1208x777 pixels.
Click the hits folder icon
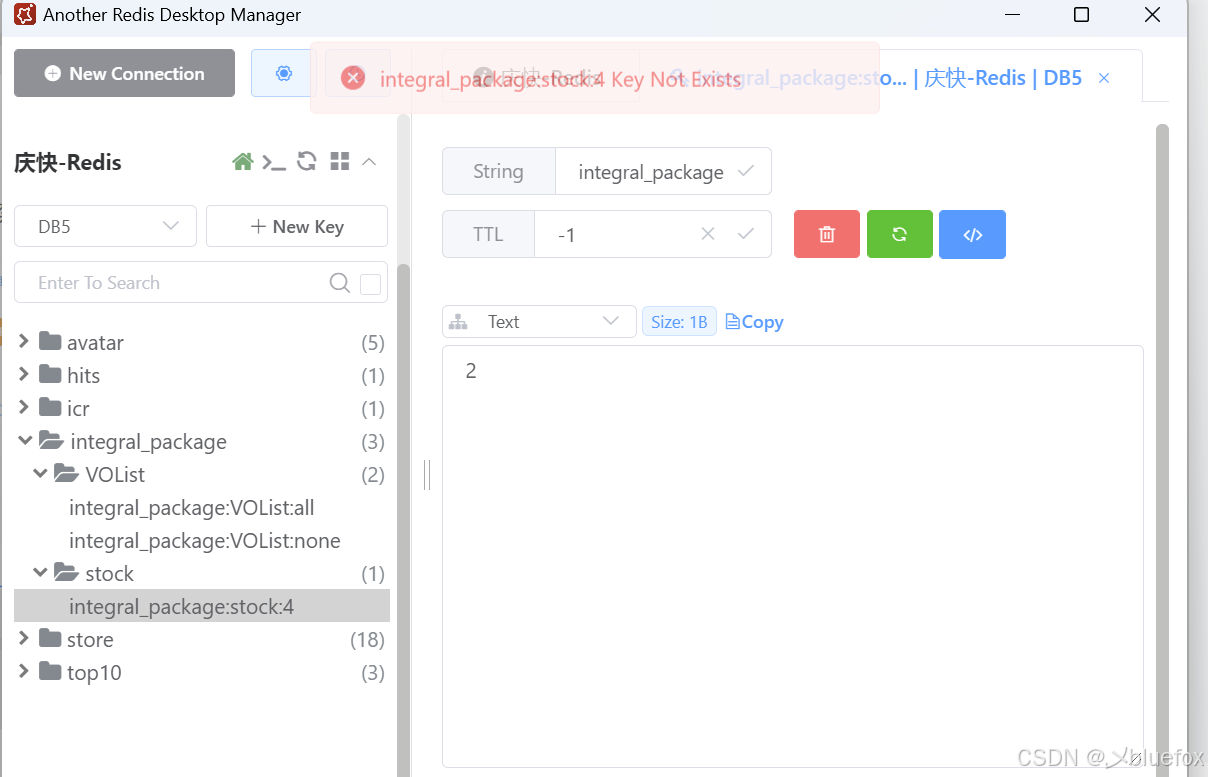click(51, 375)
